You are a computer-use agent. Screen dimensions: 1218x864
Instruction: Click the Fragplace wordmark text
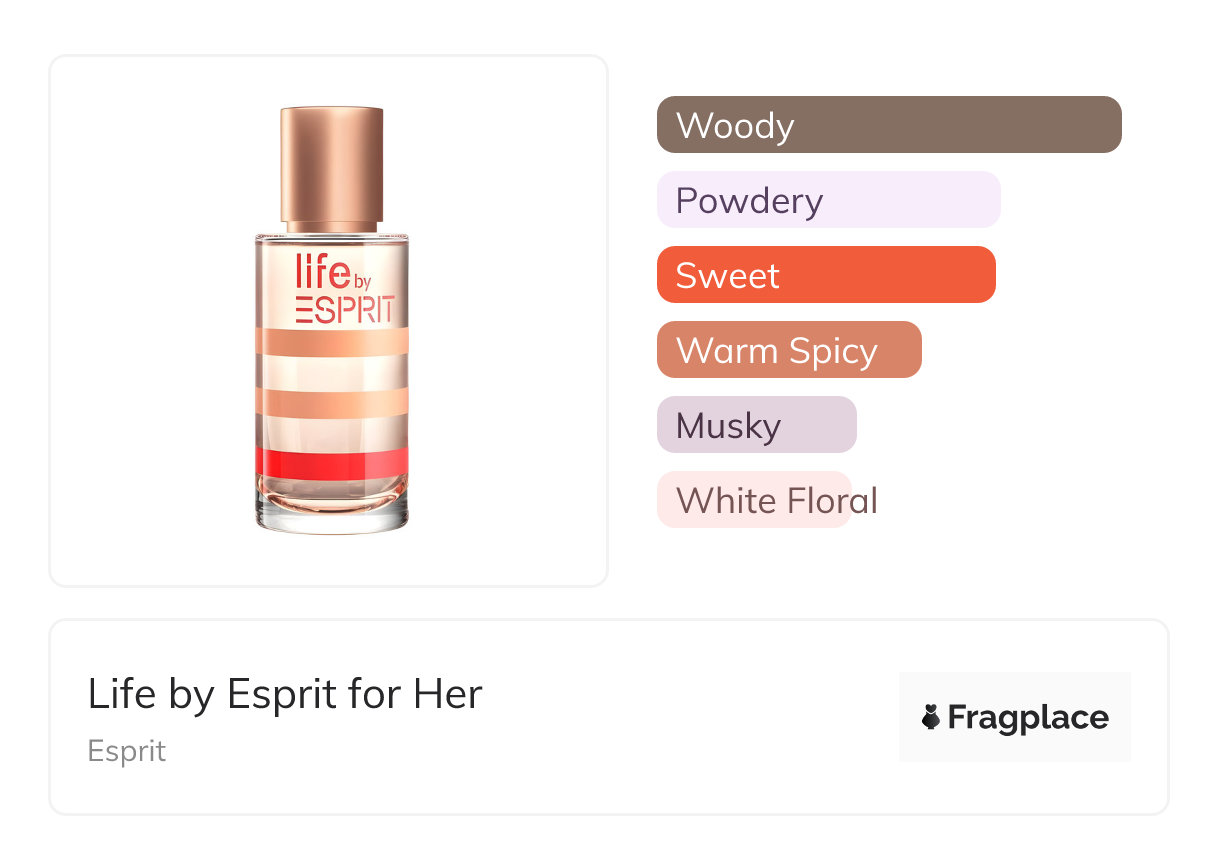point(1027,717)
